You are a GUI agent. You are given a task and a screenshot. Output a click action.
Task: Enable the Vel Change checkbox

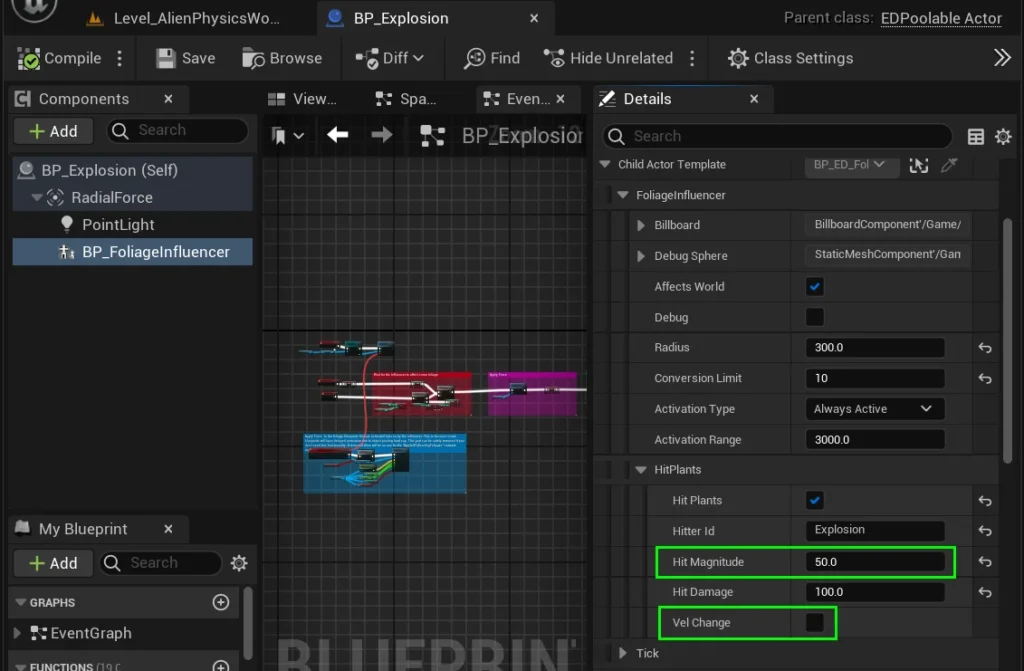[815, 623]
